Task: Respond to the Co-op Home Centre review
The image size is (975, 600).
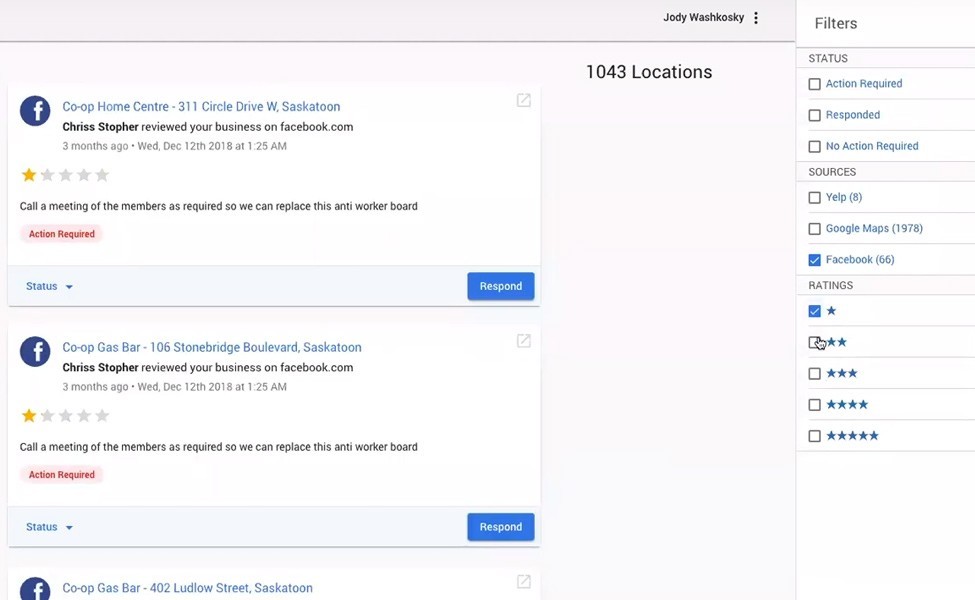Action: 501,286
